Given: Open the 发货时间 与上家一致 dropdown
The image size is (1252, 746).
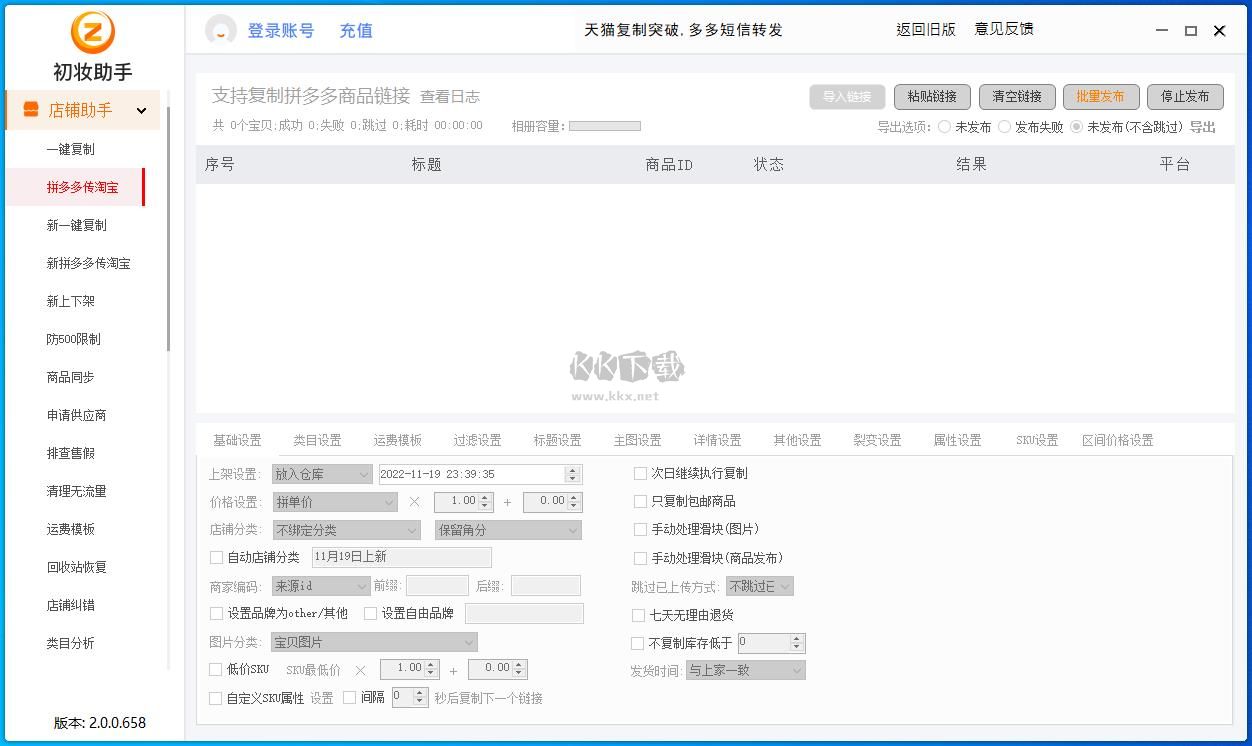Looking at the screenshot, I should click(x=745, y=670).
